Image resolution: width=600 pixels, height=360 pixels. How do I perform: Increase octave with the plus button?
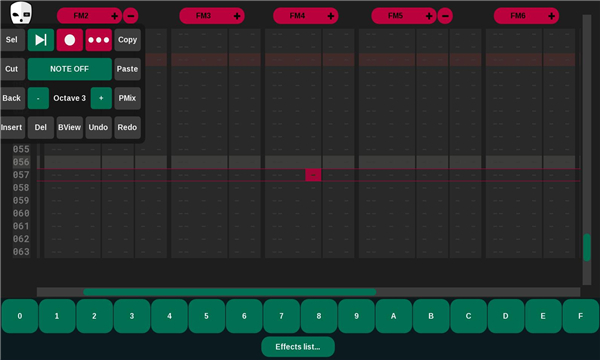pyautogui.click(x=101, y=98)
